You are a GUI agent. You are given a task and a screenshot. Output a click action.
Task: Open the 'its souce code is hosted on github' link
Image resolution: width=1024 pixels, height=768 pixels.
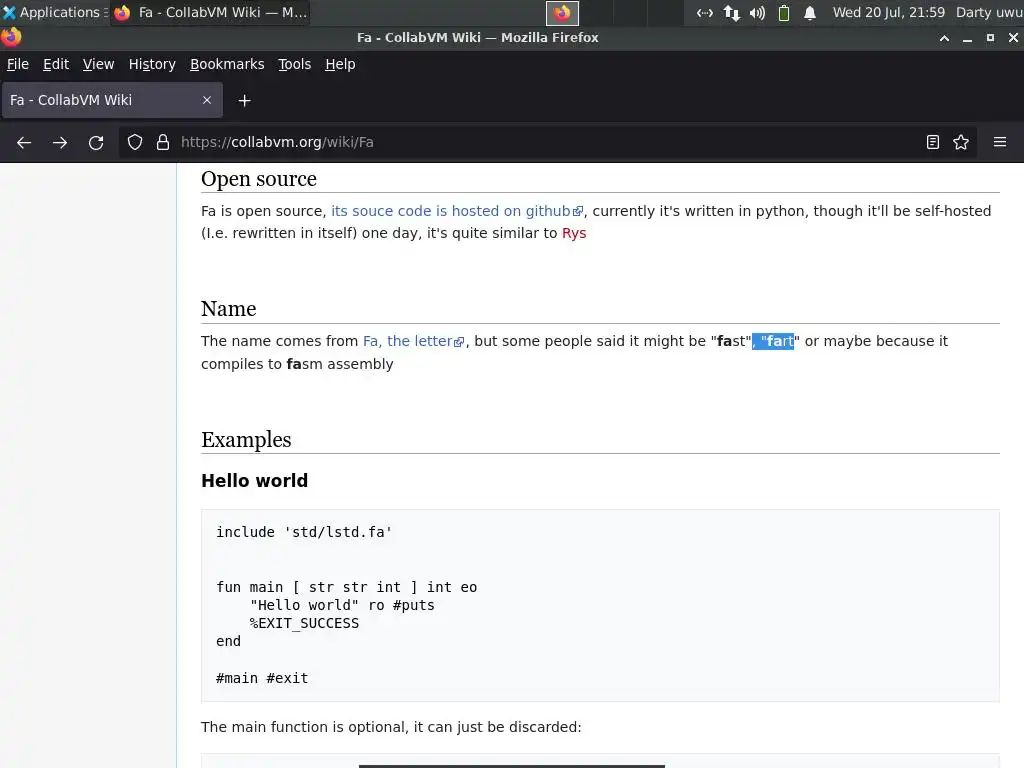point(456,211)
